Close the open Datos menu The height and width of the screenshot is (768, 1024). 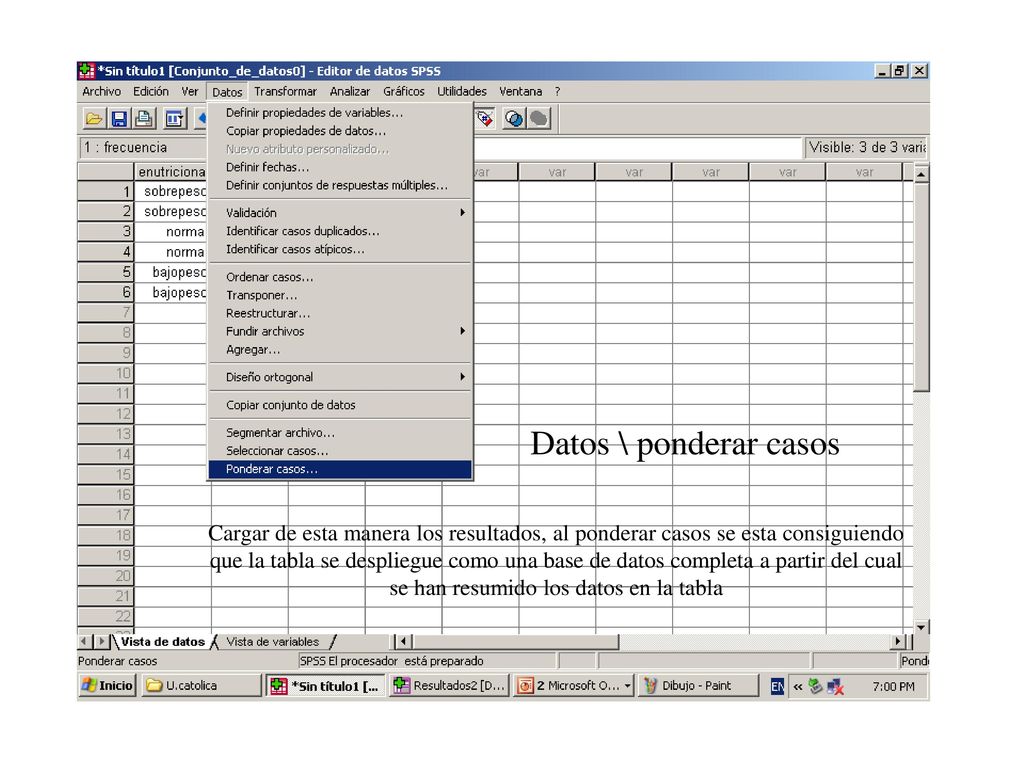227,92
